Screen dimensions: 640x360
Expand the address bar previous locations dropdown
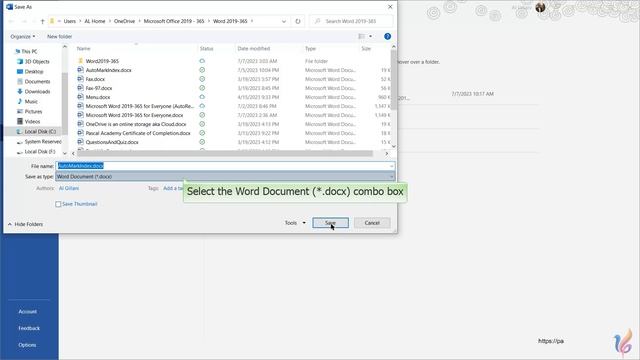click(284, 21)
